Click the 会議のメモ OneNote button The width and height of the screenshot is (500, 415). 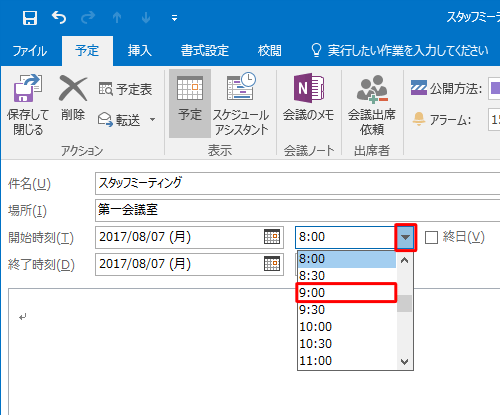coord(308,98)
